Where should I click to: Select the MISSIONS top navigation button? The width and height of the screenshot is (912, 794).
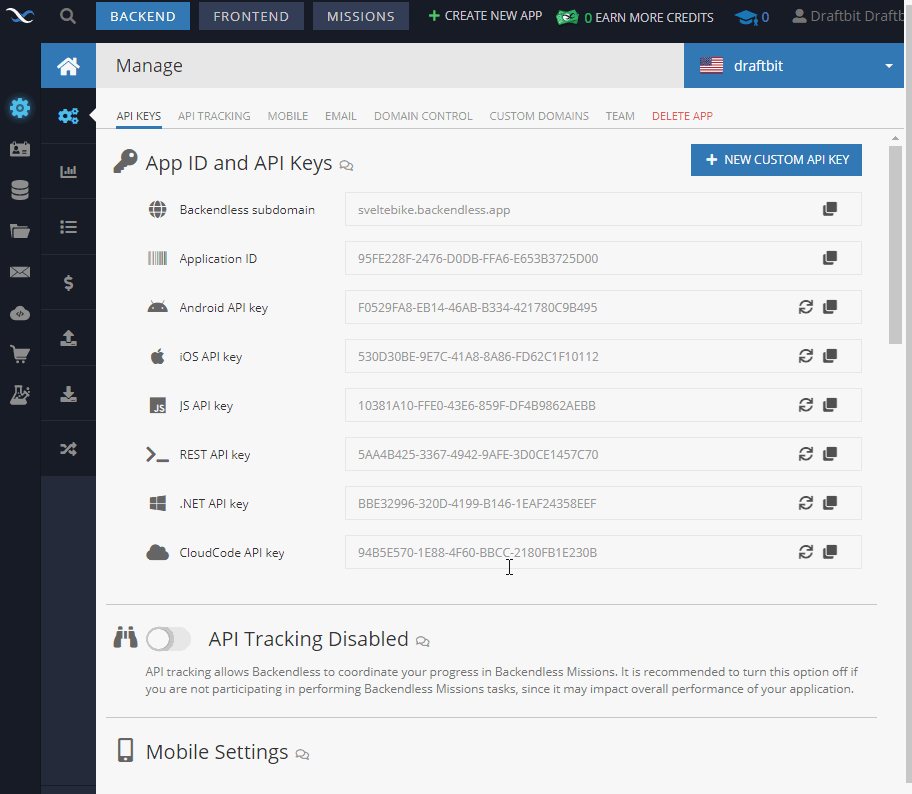click(361, 16)
